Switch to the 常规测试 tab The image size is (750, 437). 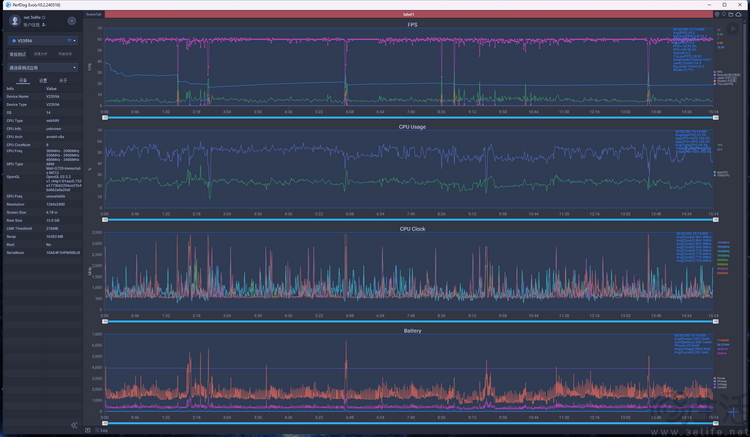click(x=18, y=54)
